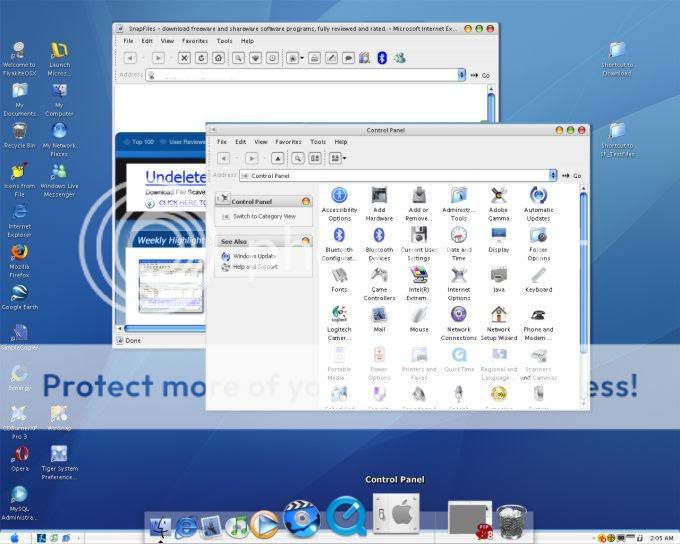Click the Bluetooth icon in Internet Explorer toolbar
The height and width of the screenshot is (544, 680).
pyautogui.click(x=381, y=58)
